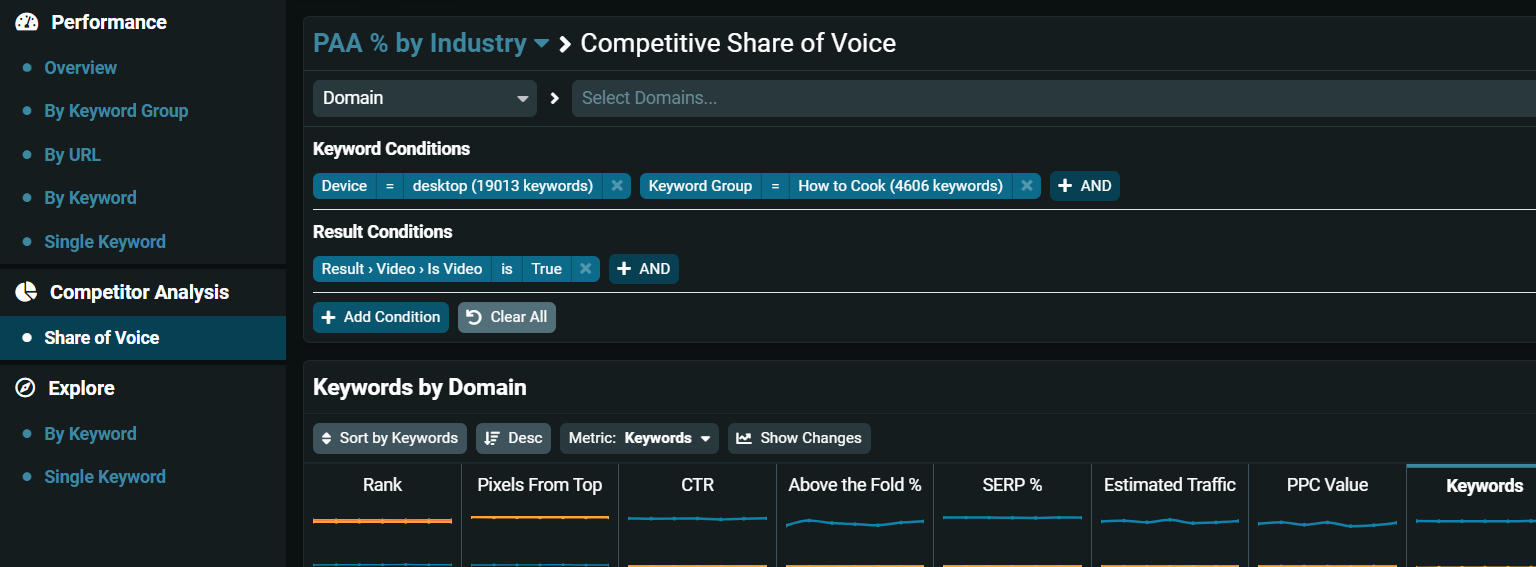Screen dimensions: 1536x567
Task: Click the Select Domains input field
Action: (1050, 98)
